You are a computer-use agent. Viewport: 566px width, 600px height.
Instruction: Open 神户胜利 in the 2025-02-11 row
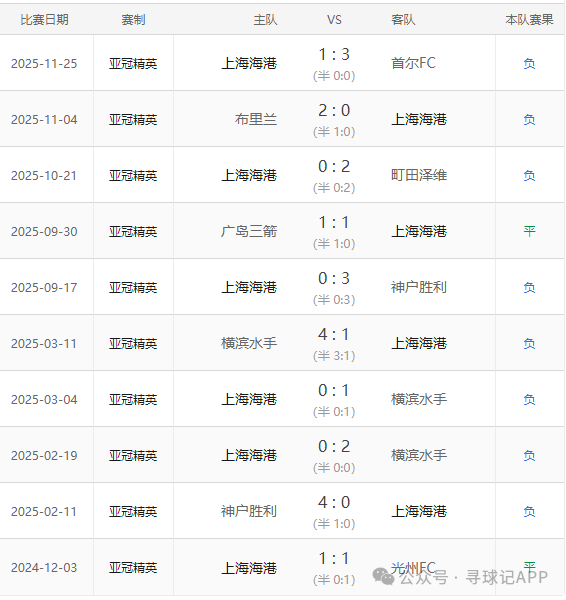(x=249, y=511)
